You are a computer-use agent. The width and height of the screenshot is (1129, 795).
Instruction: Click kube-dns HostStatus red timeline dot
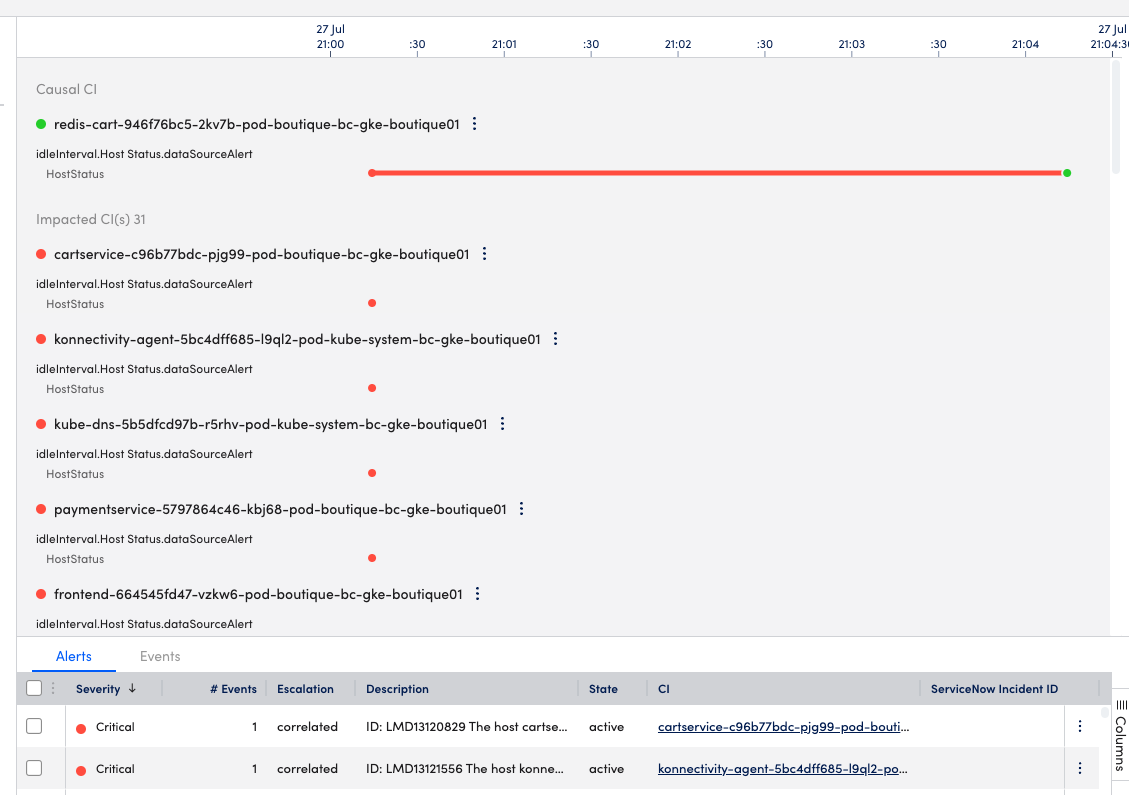372,473
